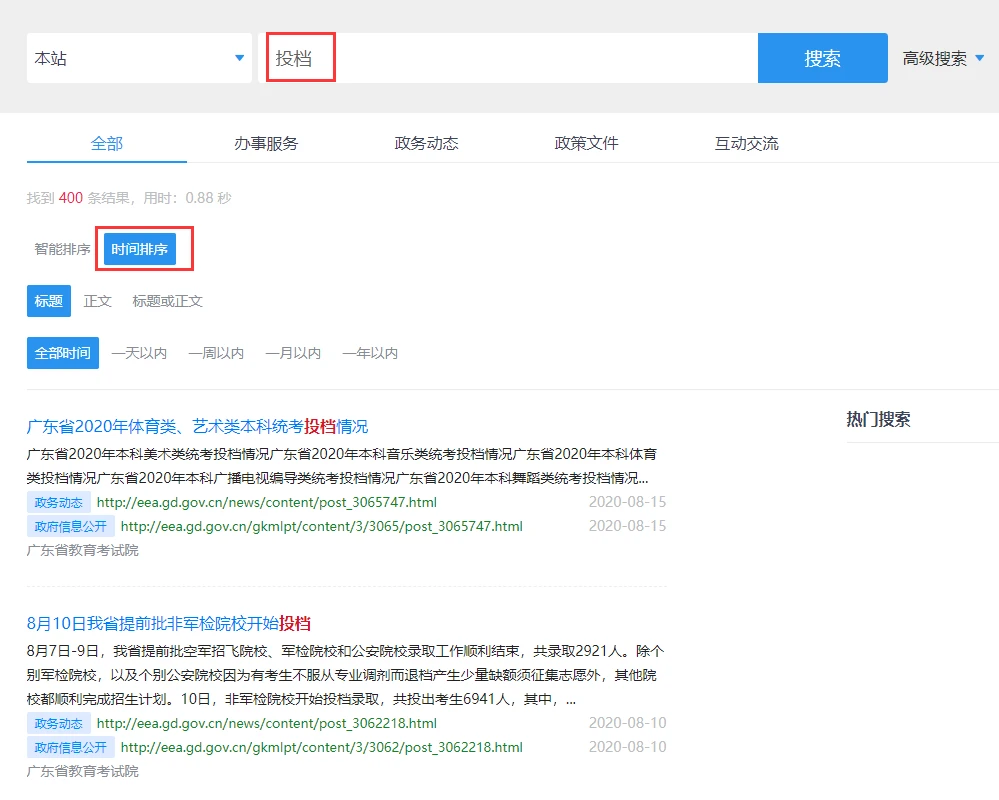Go to the 互动交流 tab
Viewport: 999px width, 800px height.
pyautogui.click(x=746, y=143)
